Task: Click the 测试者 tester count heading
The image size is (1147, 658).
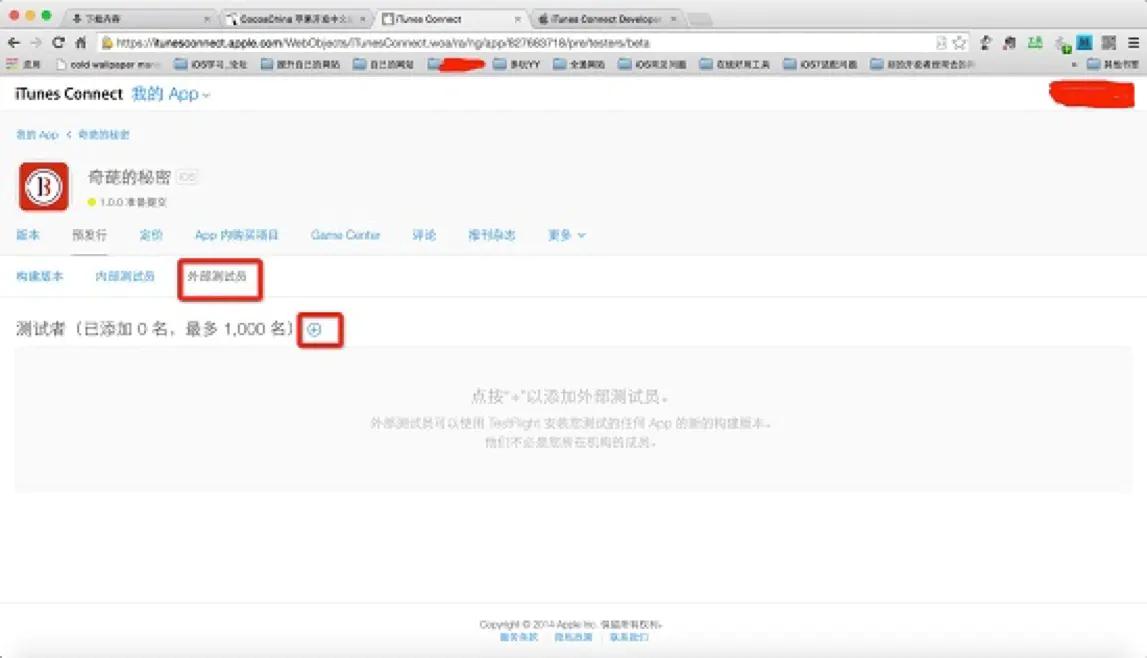Action: click(155, 329)
